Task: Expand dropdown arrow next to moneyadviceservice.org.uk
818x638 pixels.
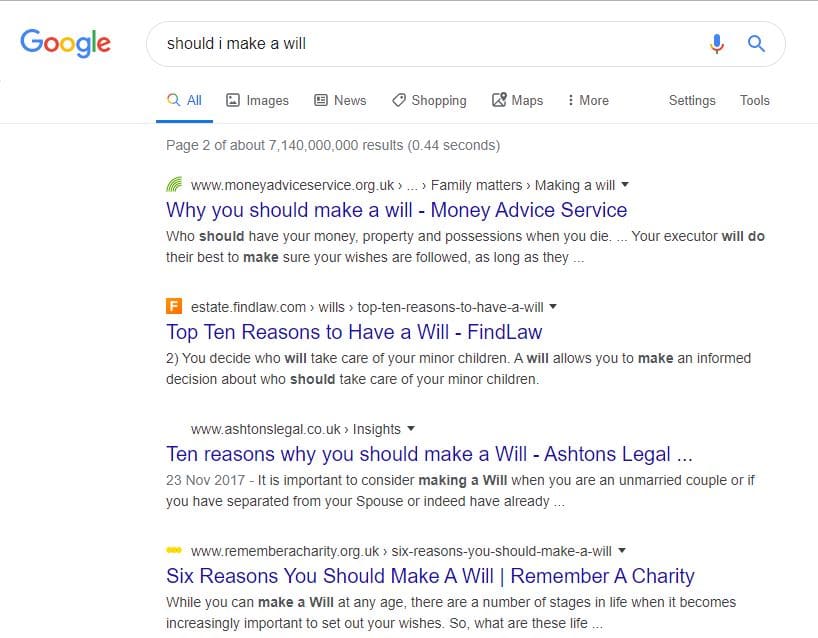Action: [625, 185]
